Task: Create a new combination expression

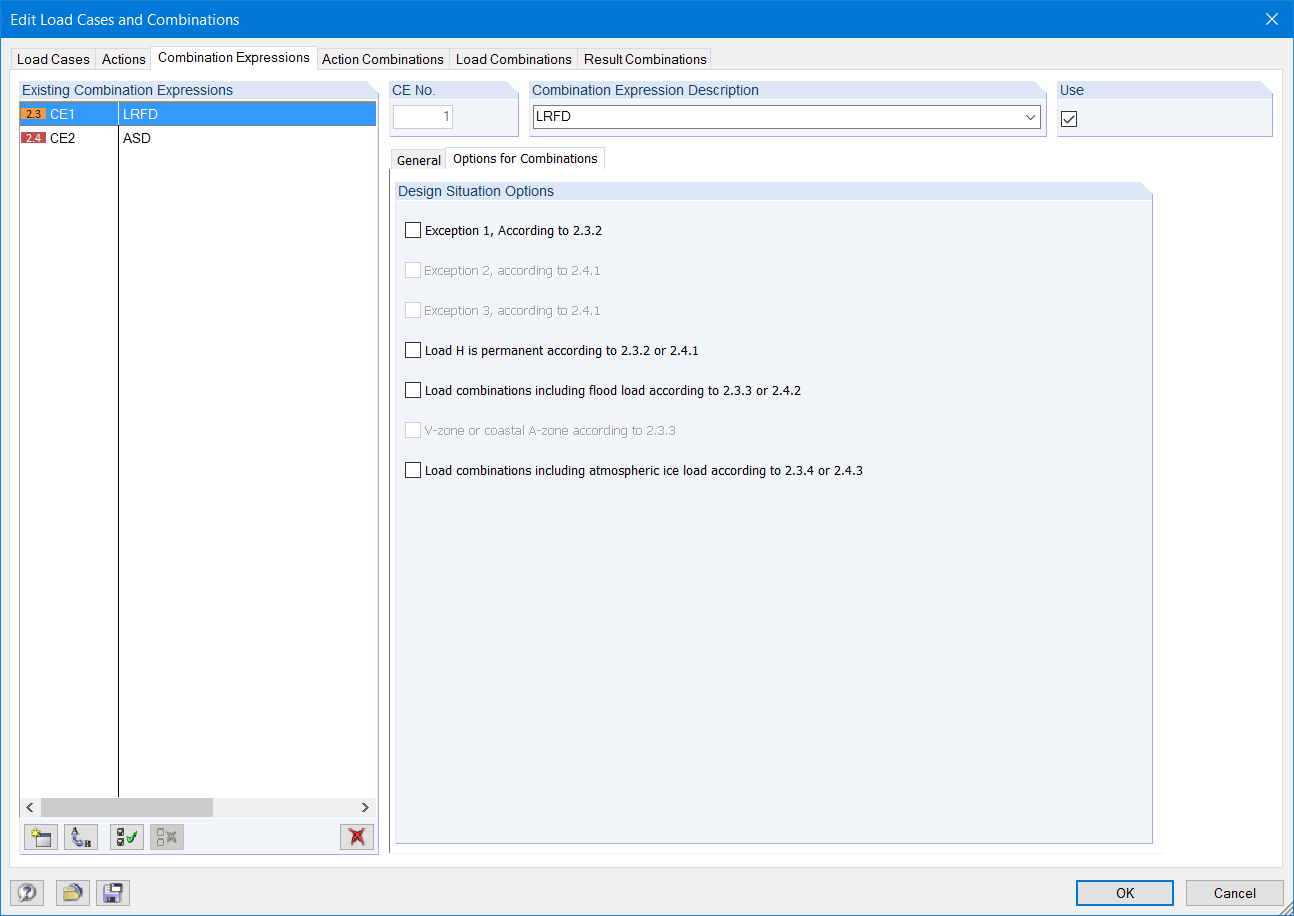Action: tap(40, 837)
